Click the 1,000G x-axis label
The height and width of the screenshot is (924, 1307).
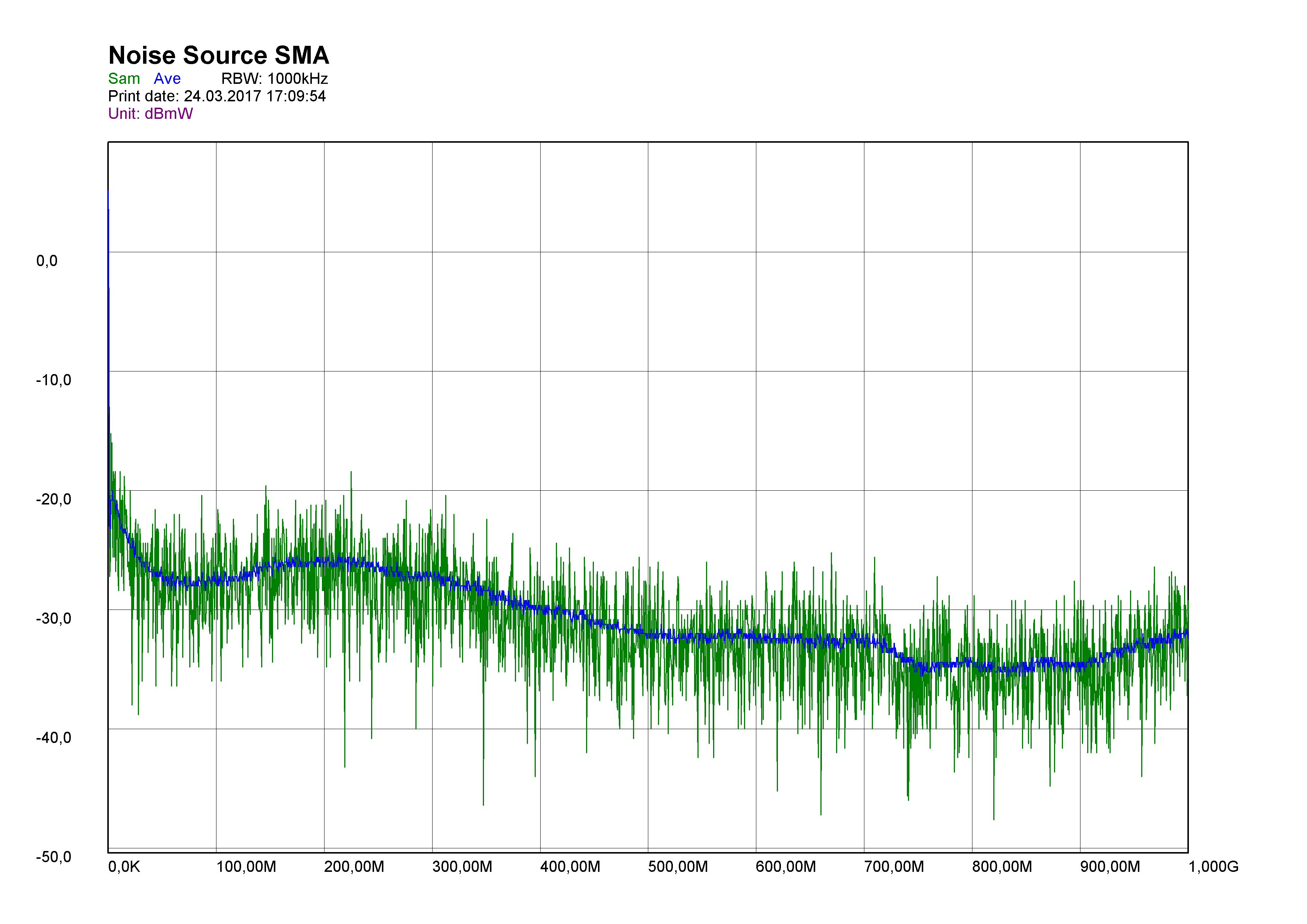pos(1213,867)
